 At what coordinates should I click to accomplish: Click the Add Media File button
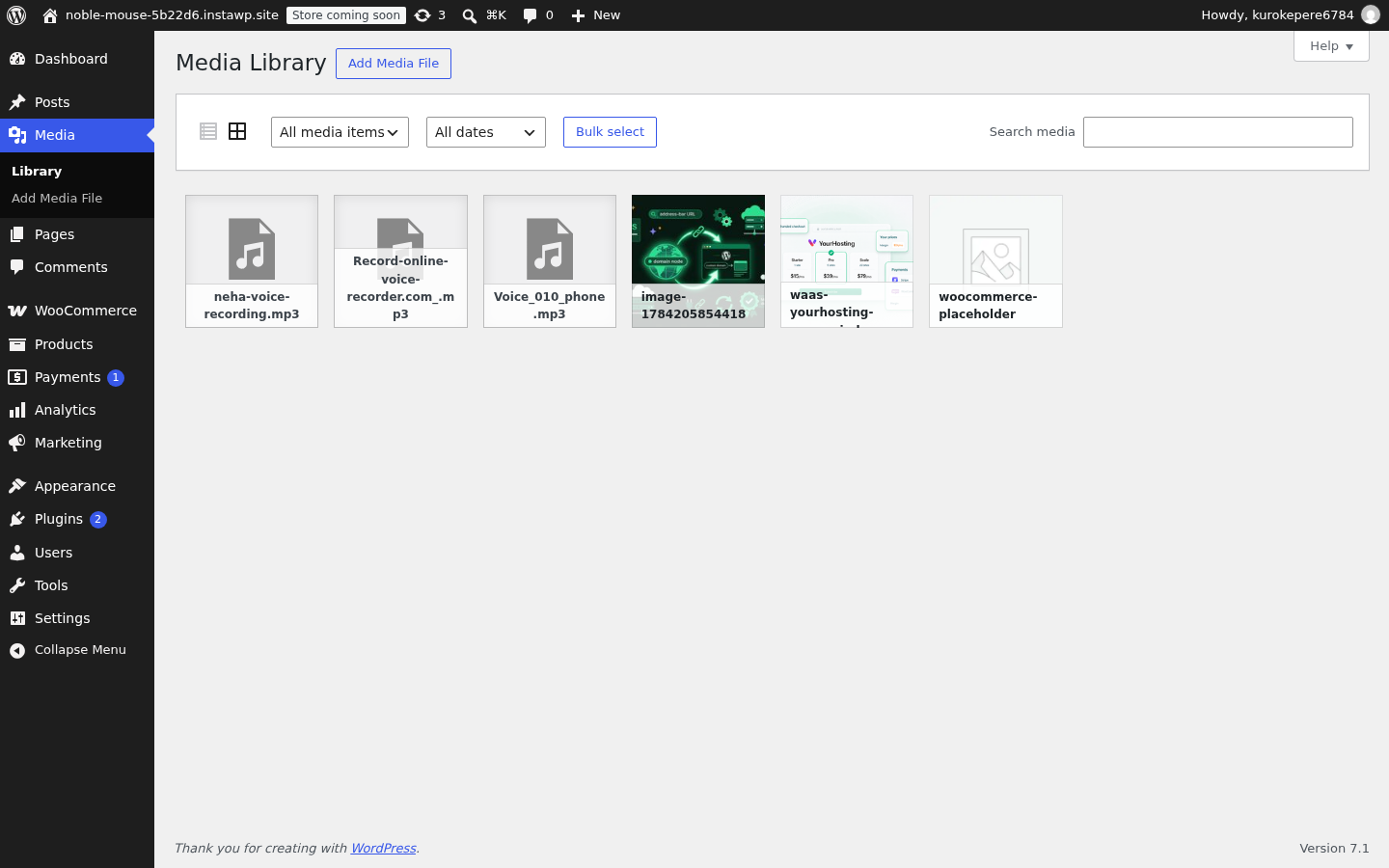click(x=394, y=64)
